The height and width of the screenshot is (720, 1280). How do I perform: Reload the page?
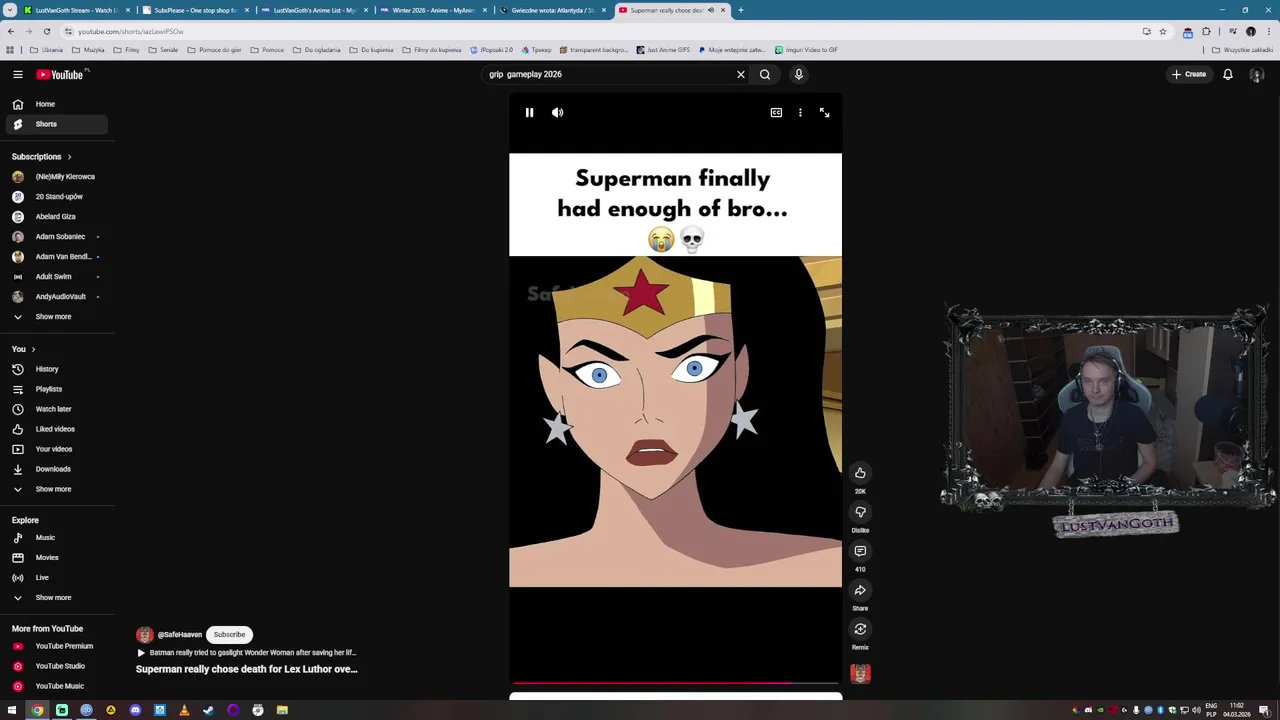click(x=46, y=31)
